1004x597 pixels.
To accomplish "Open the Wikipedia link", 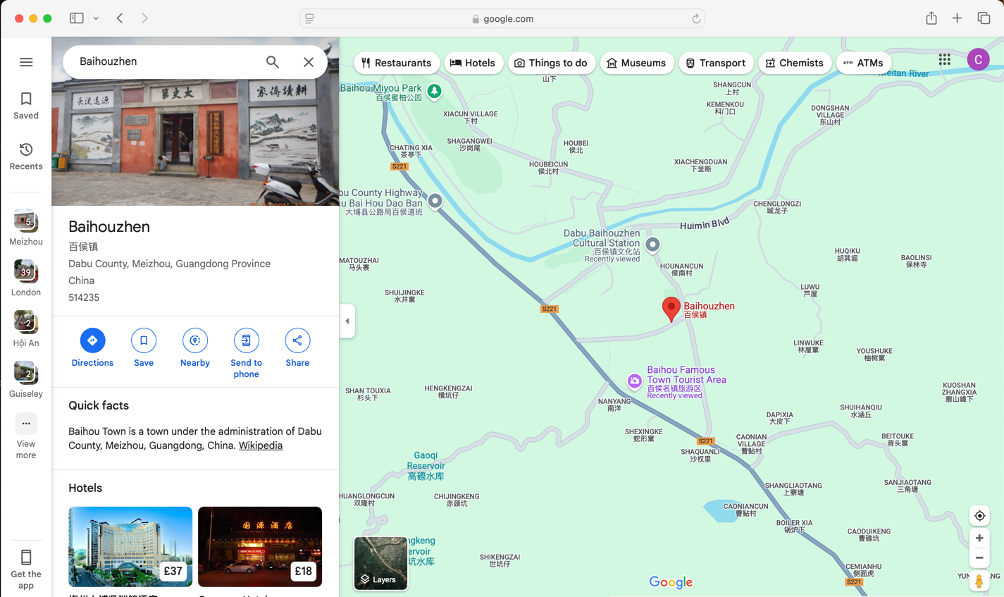I will 261,446.
